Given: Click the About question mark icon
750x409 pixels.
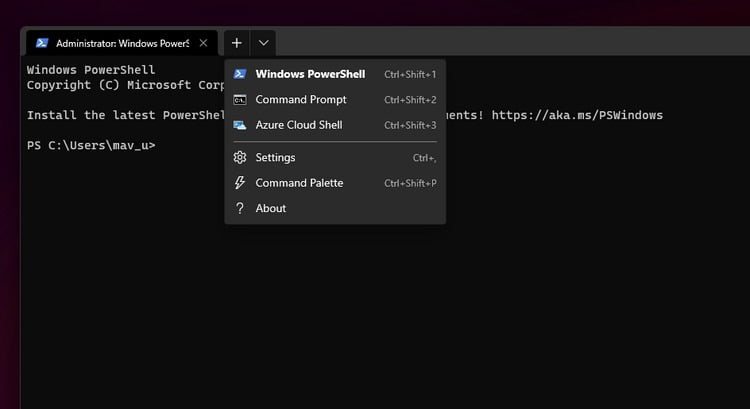Looking at the screenshot, I should (x=240, y=208).
